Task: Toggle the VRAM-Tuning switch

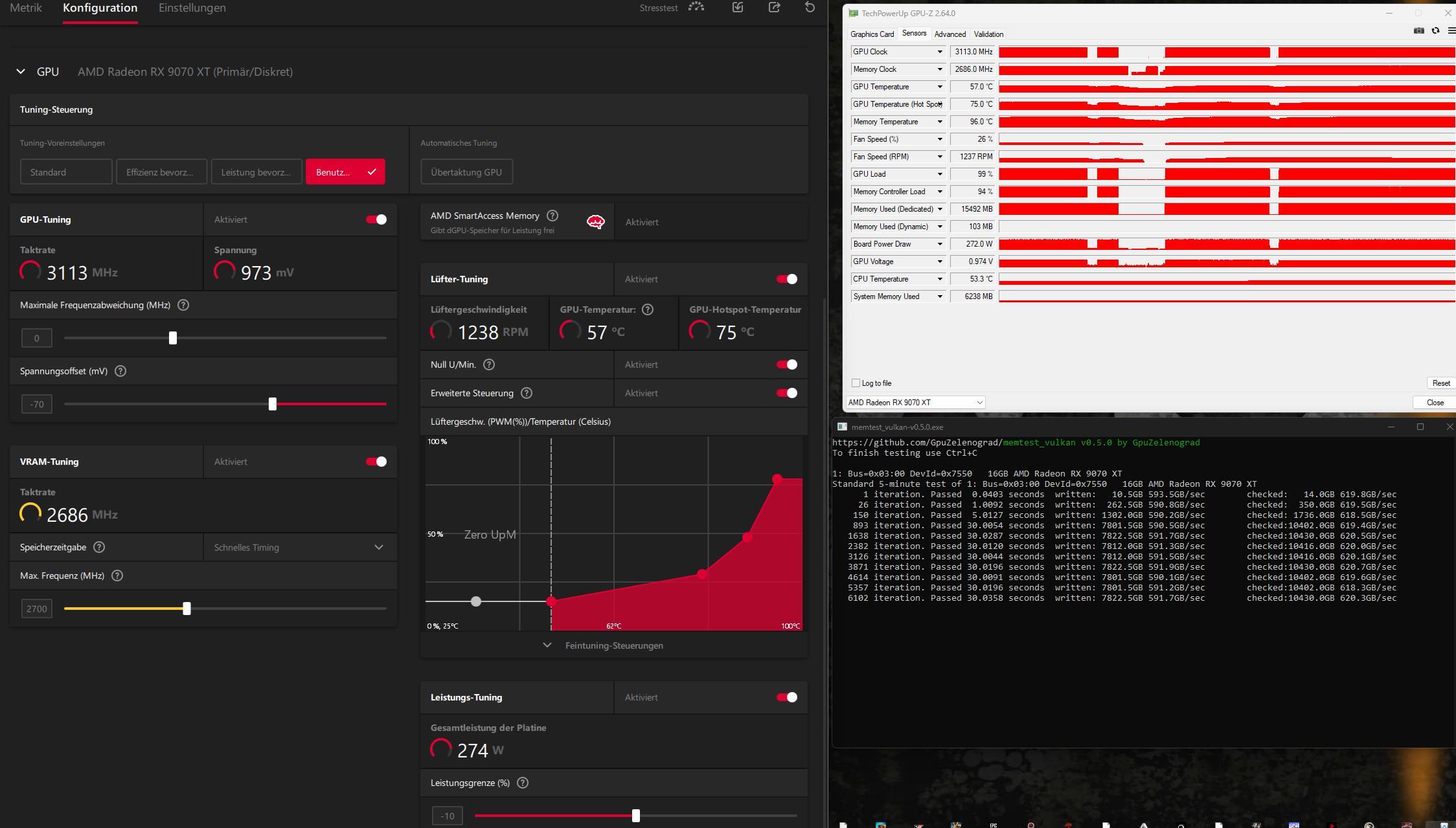Action: [x=376, y=462]
